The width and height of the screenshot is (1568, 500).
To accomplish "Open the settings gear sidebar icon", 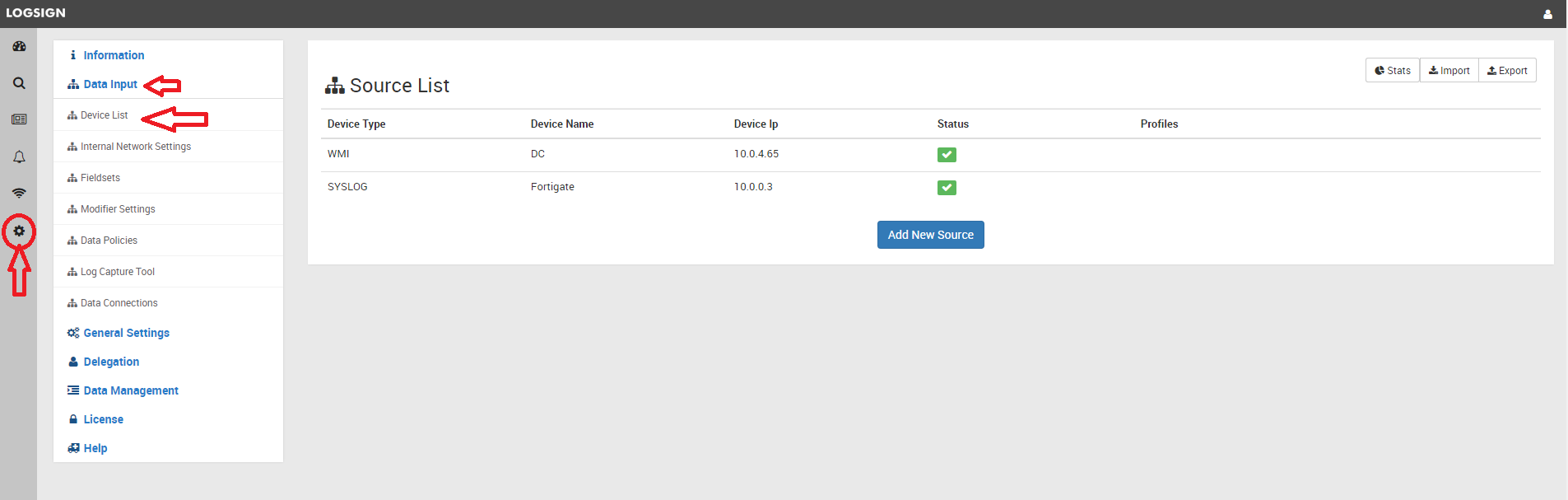I will (x=19, y=231).
